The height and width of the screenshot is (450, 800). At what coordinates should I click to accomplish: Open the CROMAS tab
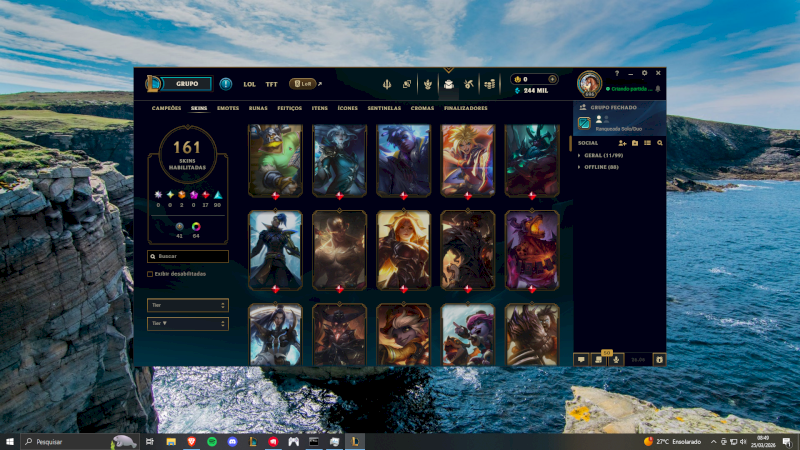(422, 108)
